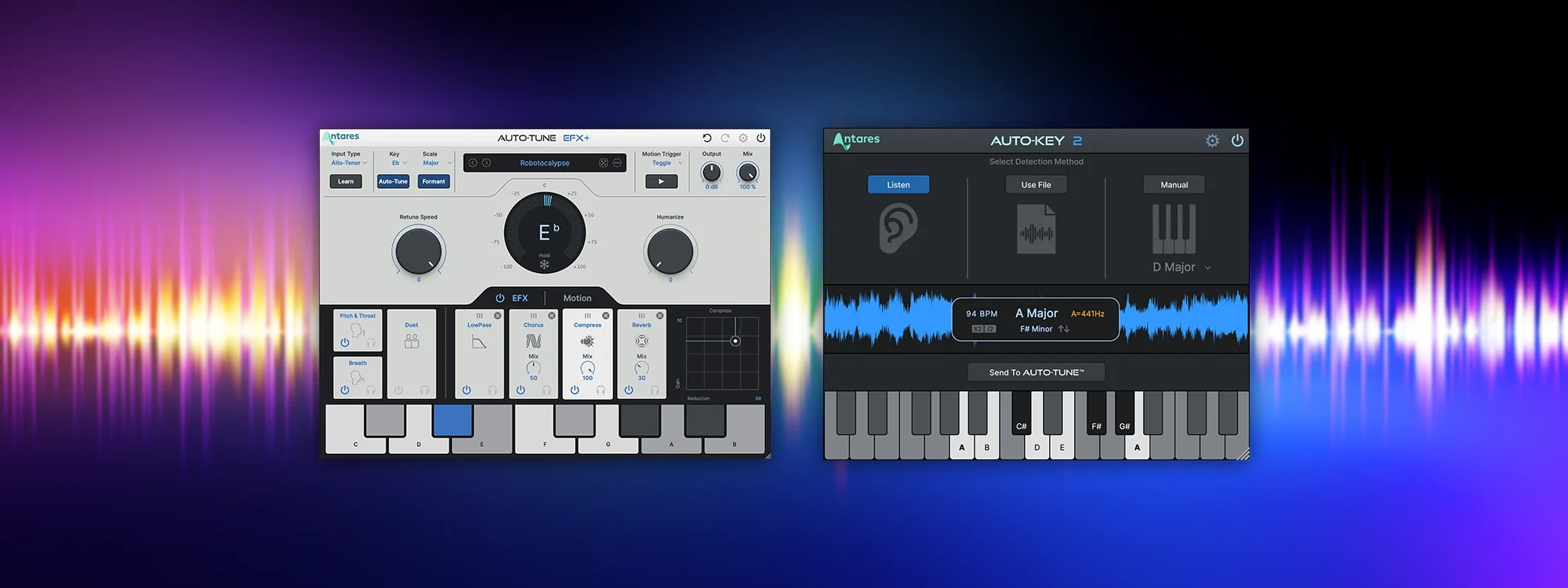Click the Retune Speed knob

click(x=419, y=250)
